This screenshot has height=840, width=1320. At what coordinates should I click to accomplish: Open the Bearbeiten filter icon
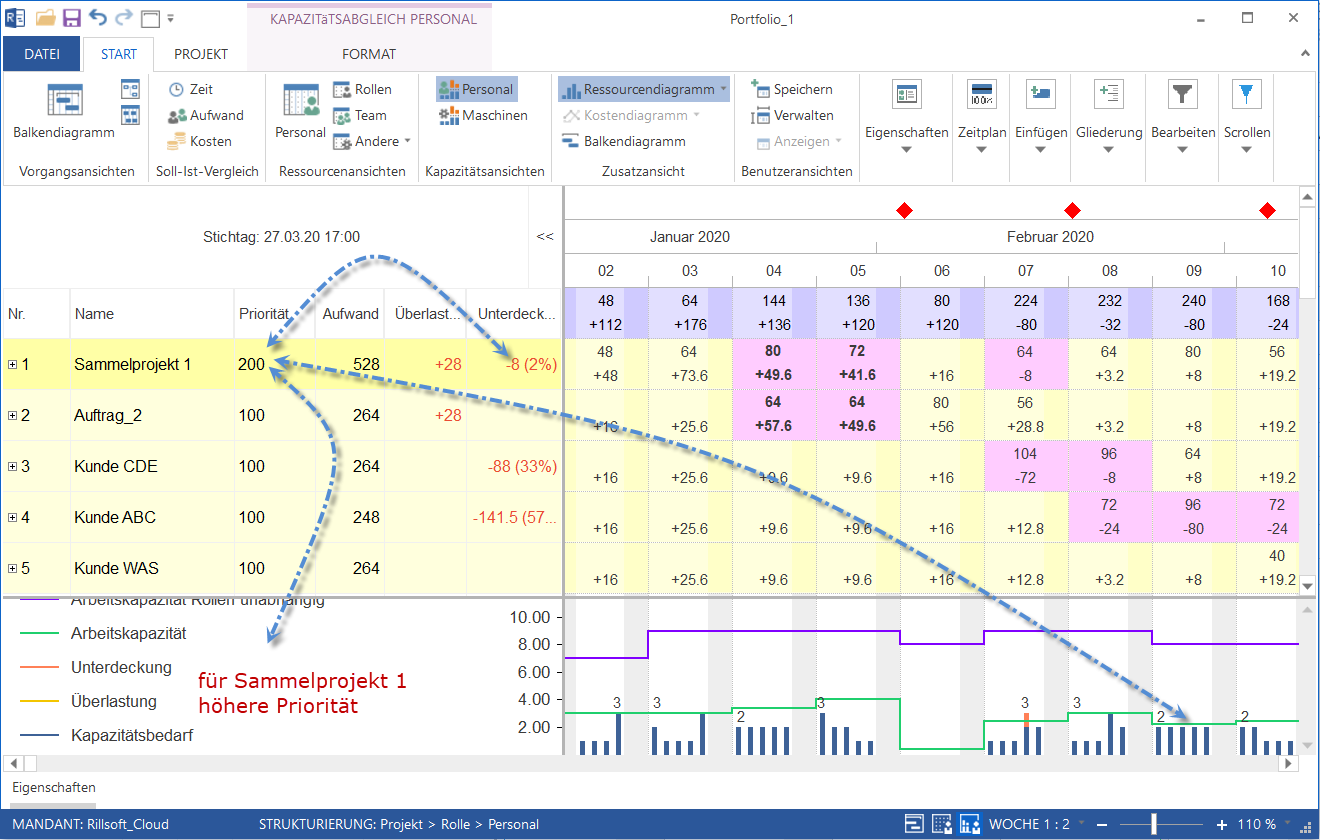pyautogui.click(x=1183, y=95)
